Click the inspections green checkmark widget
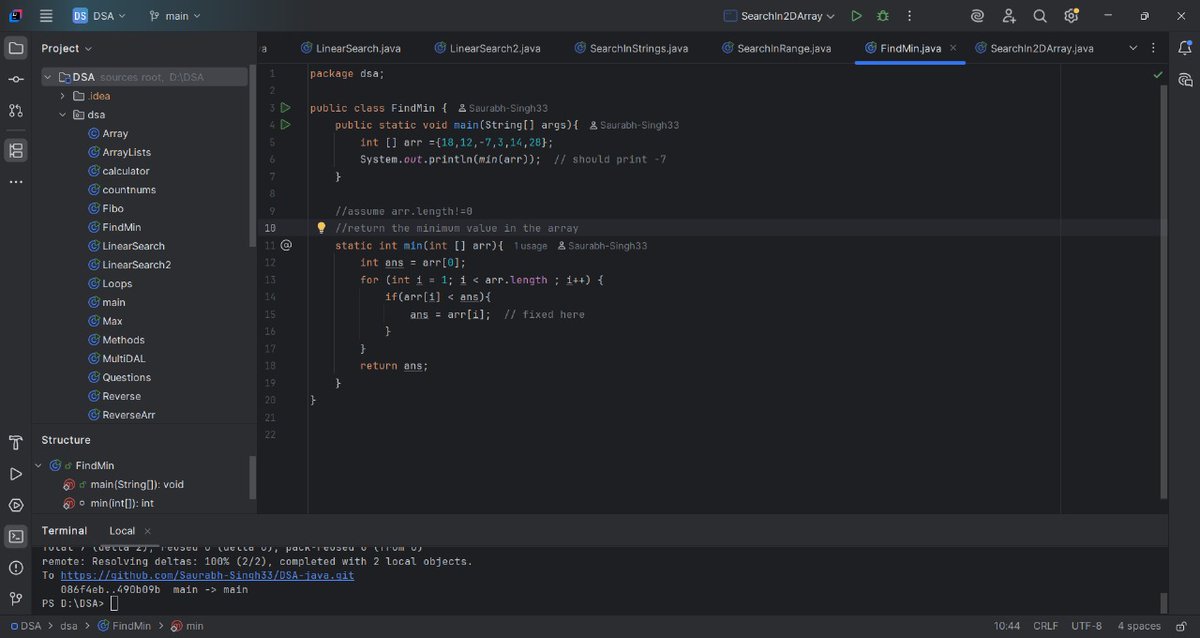Viewport: 1200px width, 638px height. click(x=1158, y=74)
